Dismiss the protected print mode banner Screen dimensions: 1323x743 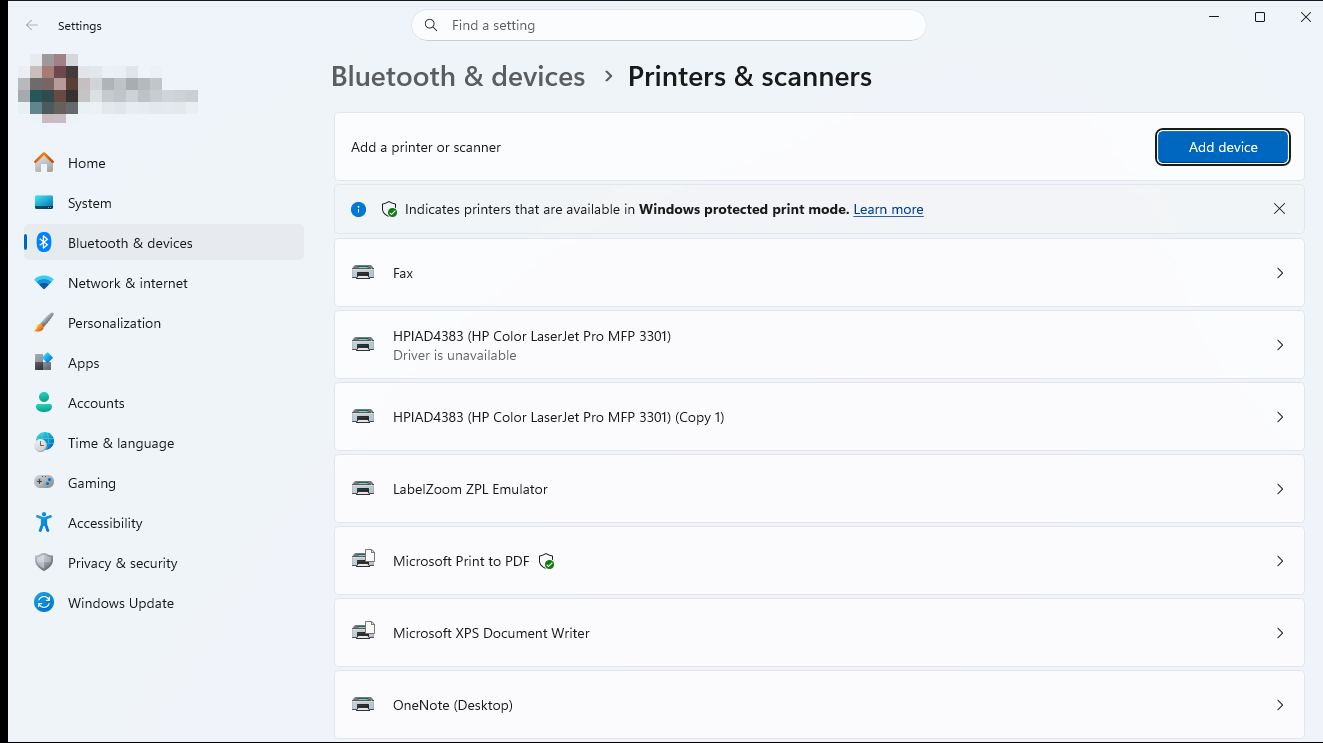pos(1280,209)
